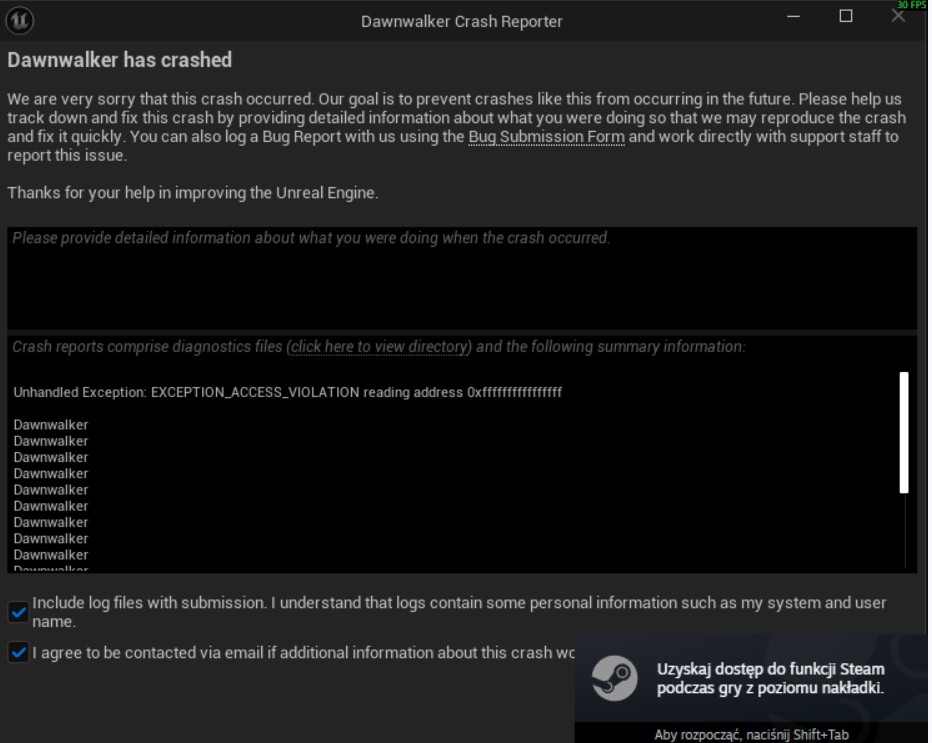This screenshot has width=932, height=743.
Task: Uncheck 'Include log files with submission' checkbox
Action: pyautogui.click(x=18, y=612)
